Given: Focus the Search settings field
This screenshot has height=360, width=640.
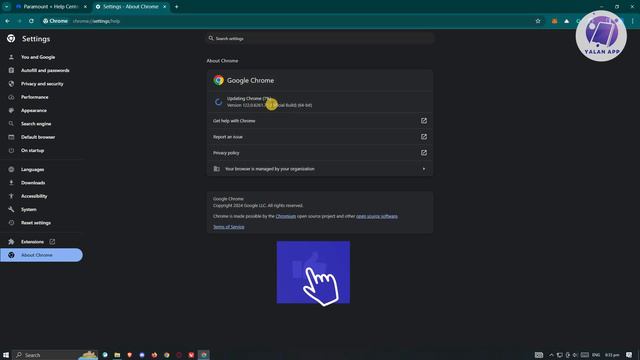Looking at the screenshot, I should click(x=320, y=38).
